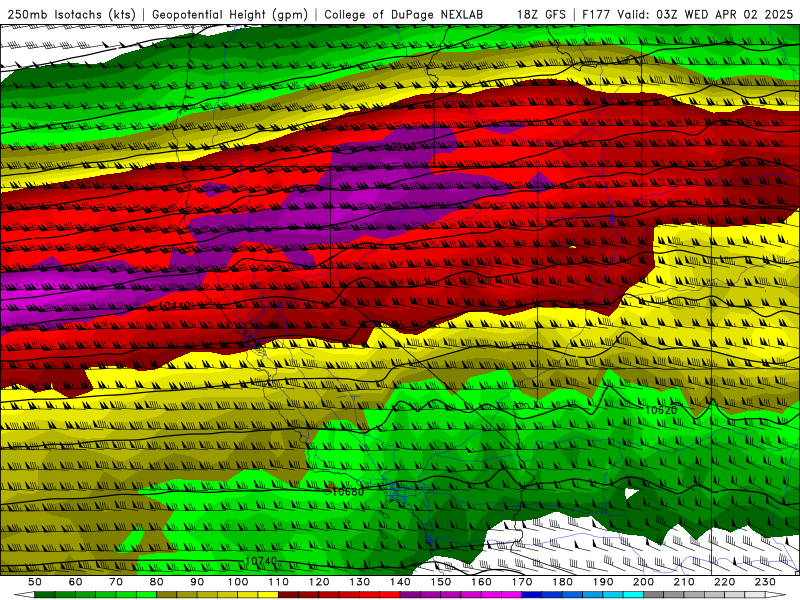Viewport: 800px width, 600px height.
Task: Click the '130' value on the color scale
Action: [360, 582]
